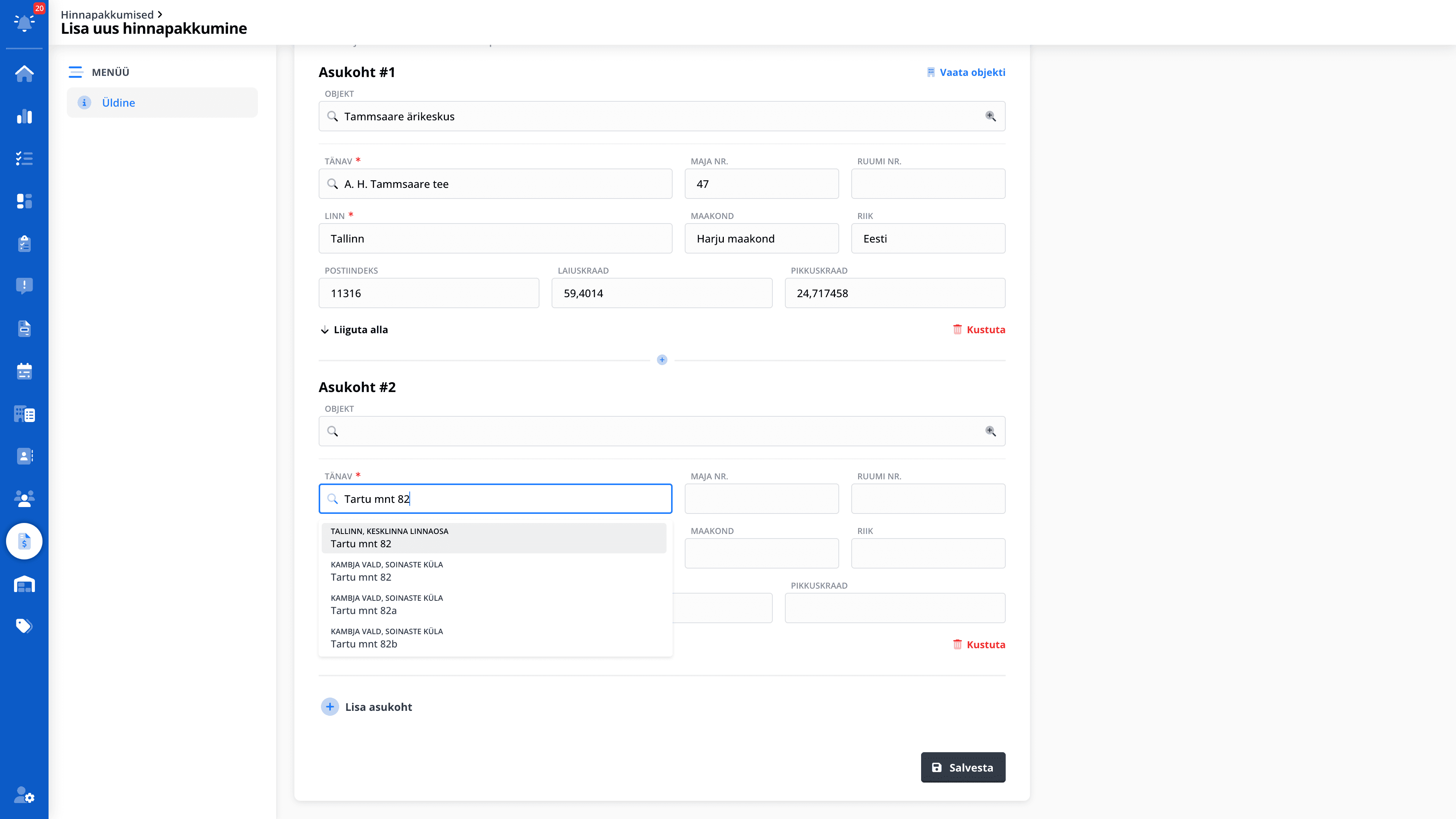Click empty Riik field in Asukoht #2
Image resolution: width=1456 pixels, height=819 pixels.
point(928,553)
